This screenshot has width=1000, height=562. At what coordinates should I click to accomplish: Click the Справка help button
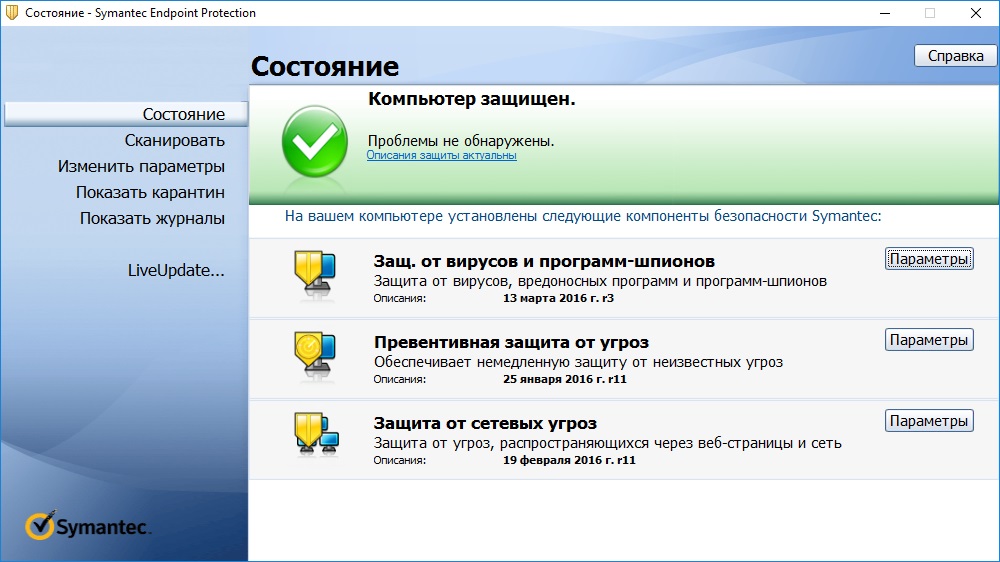pos(955,56)
